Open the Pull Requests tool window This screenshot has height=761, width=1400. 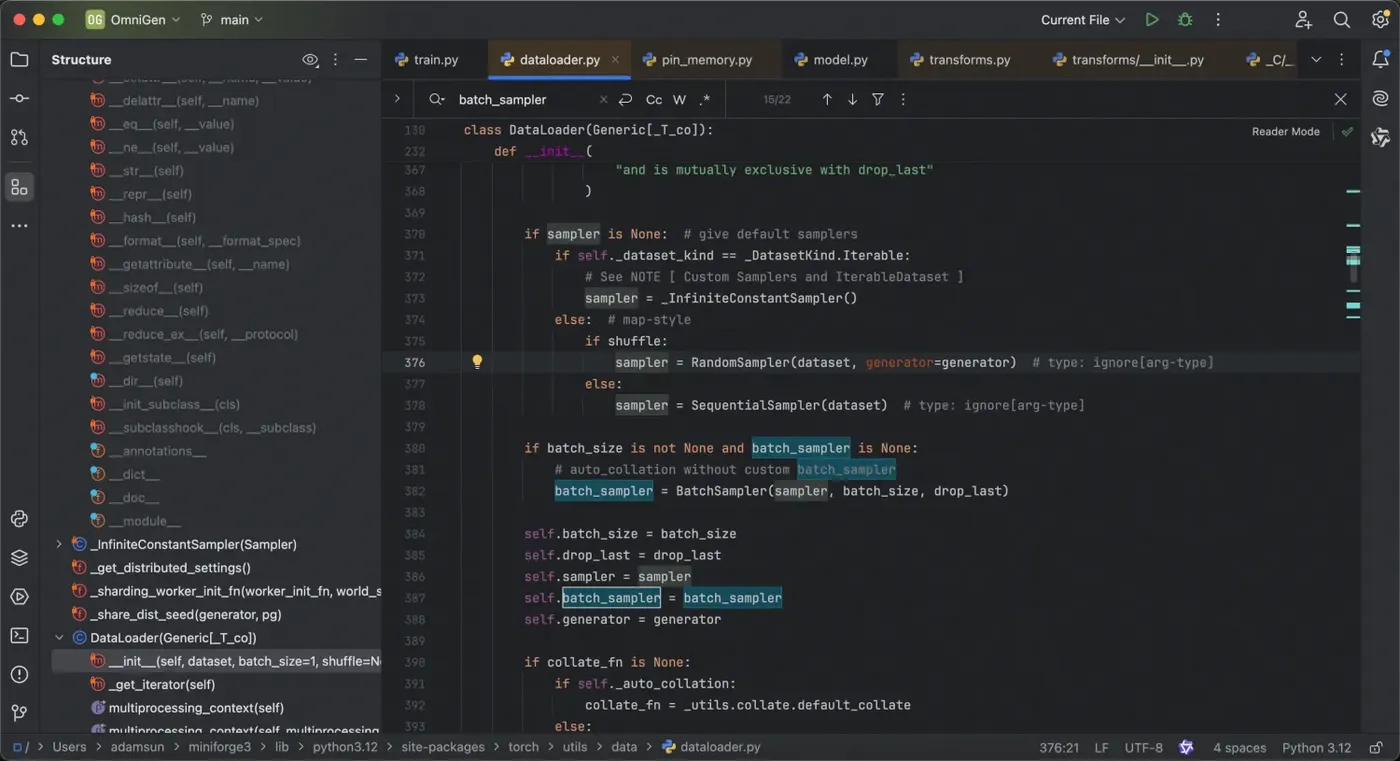(x=19, y=137)
